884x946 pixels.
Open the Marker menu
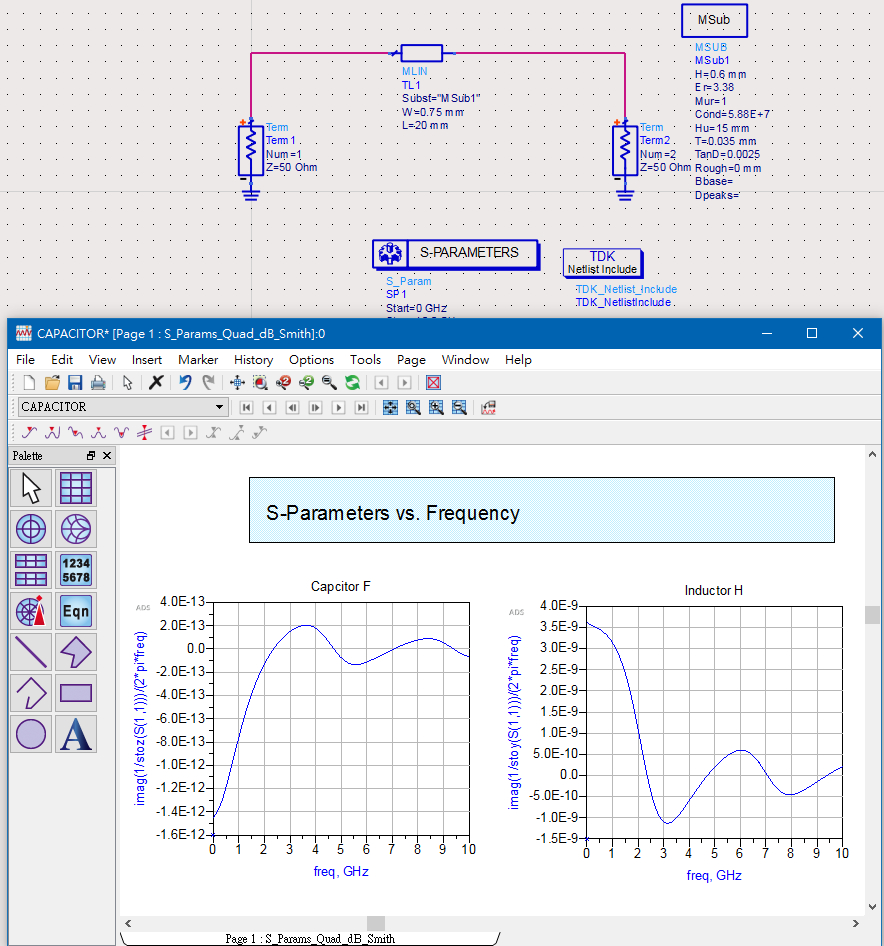197,359
